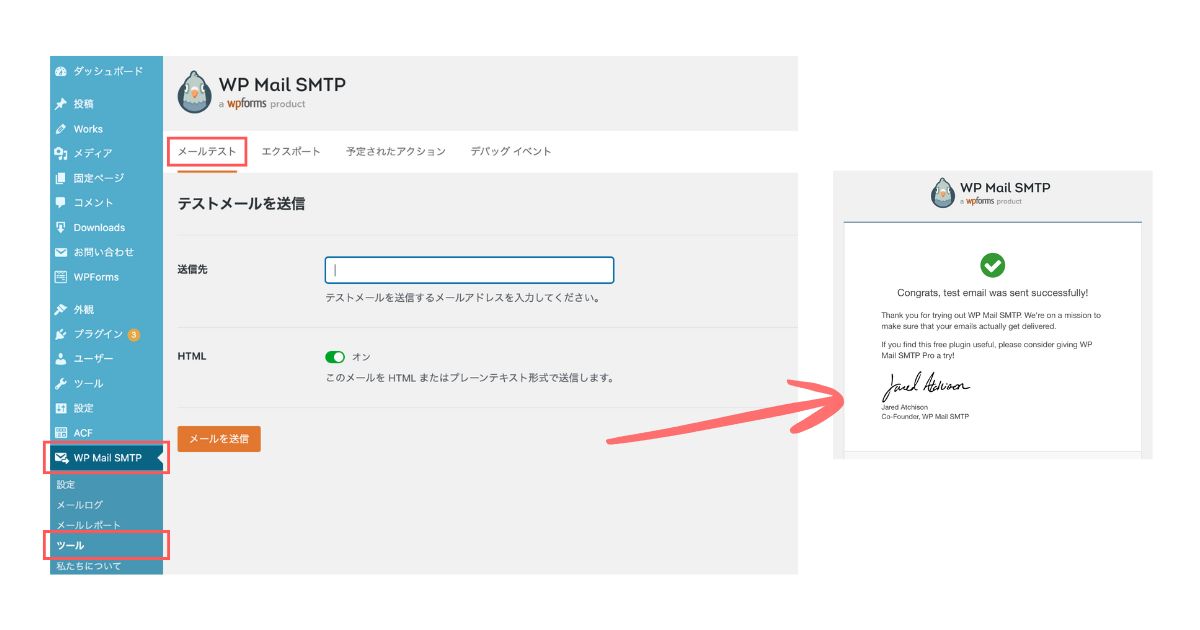This screenshot has width=1200, height=630.
Task: Open コメント via the speech bubble icon
Action: [x=61, y=202]
